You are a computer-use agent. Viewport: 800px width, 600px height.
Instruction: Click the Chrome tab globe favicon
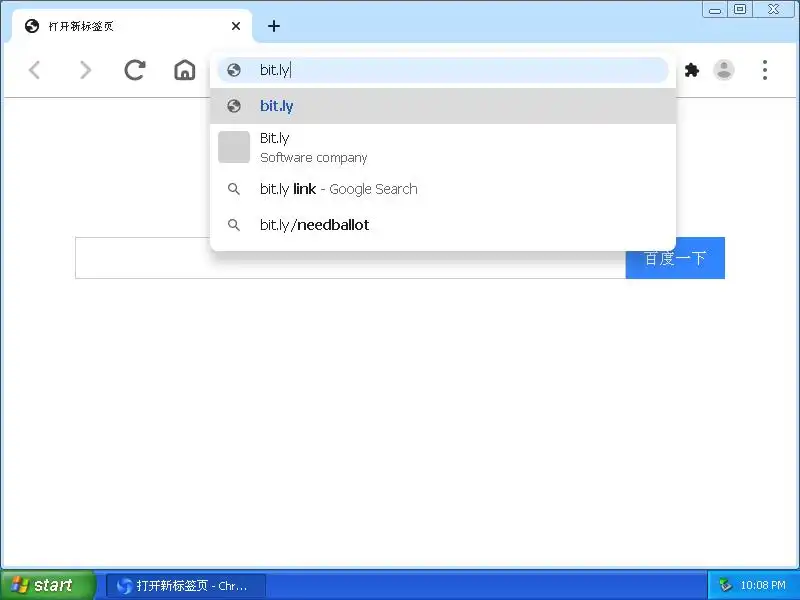point(32,26)
